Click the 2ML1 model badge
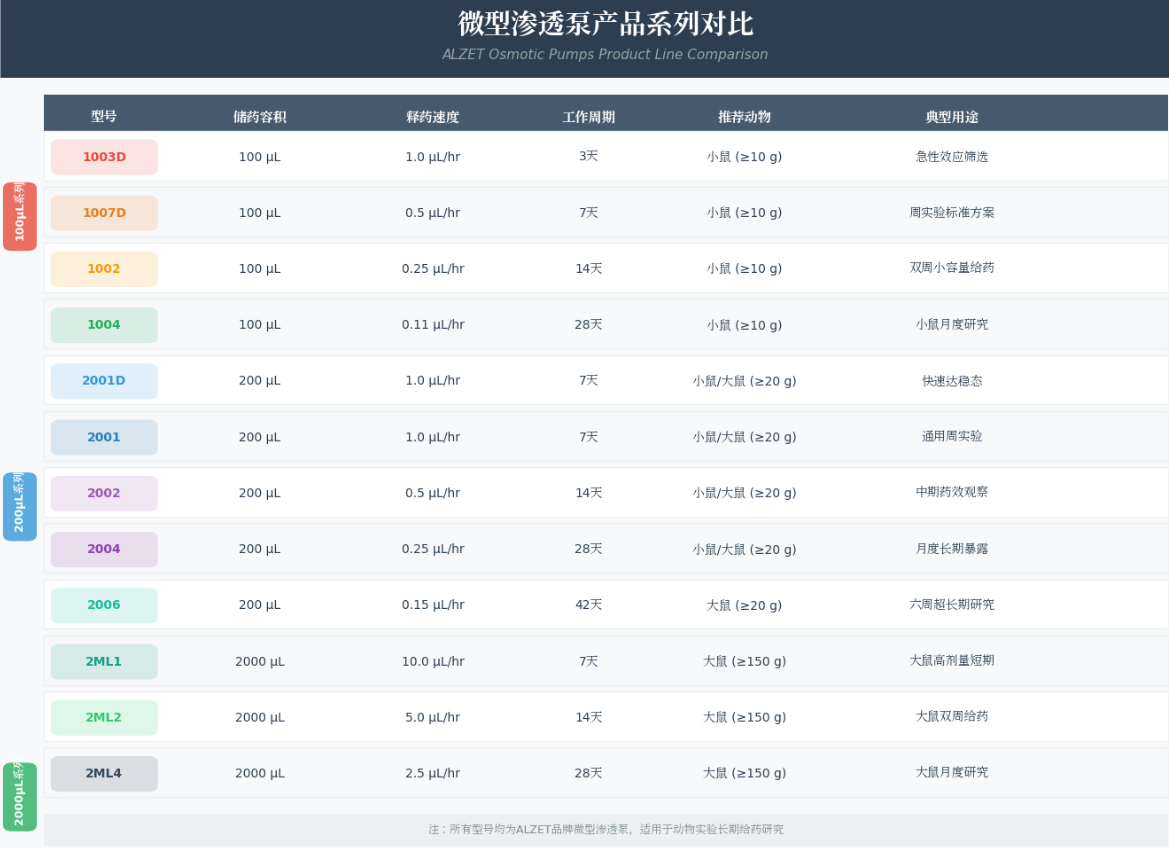This screenshot has width=1169, height=848. coord(103,661)
